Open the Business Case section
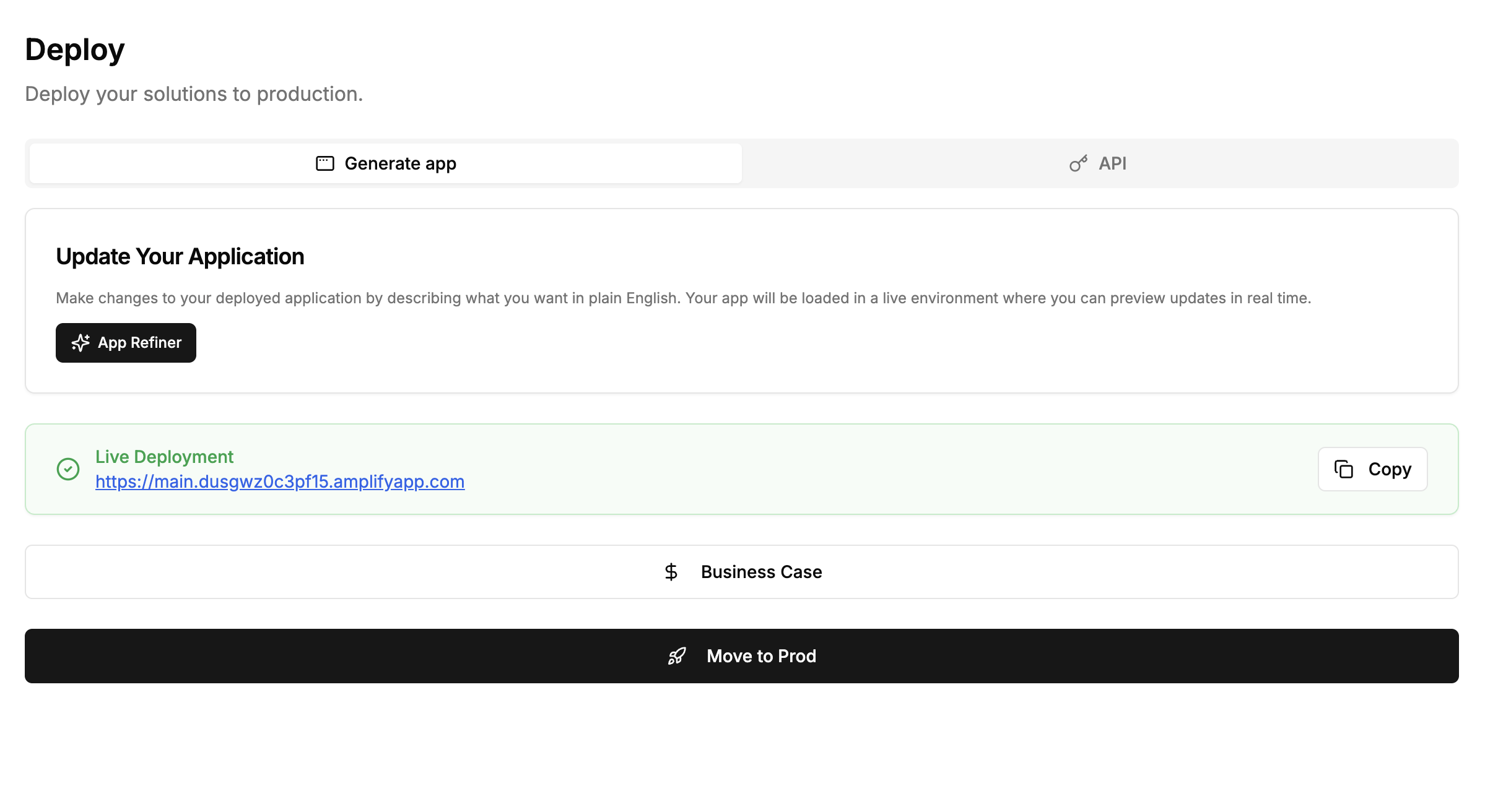This screenshot has height=812, width=1485. pyautogui.click(x=761, y=572)
